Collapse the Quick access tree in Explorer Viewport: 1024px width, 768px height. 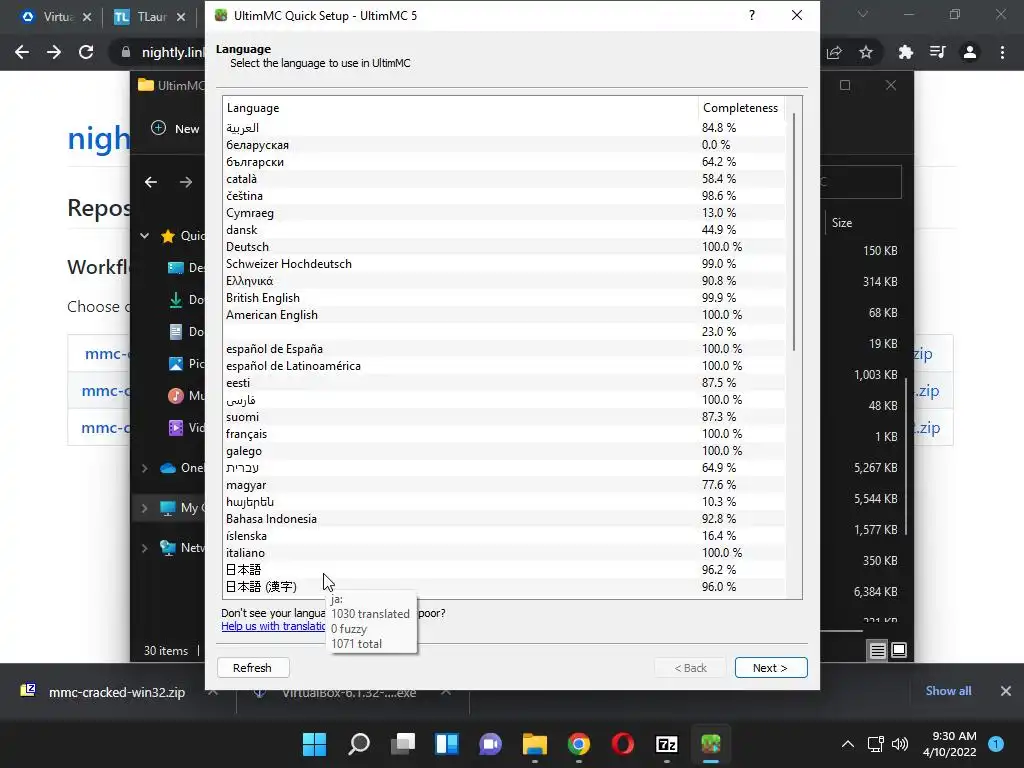[x=144, y=236]
